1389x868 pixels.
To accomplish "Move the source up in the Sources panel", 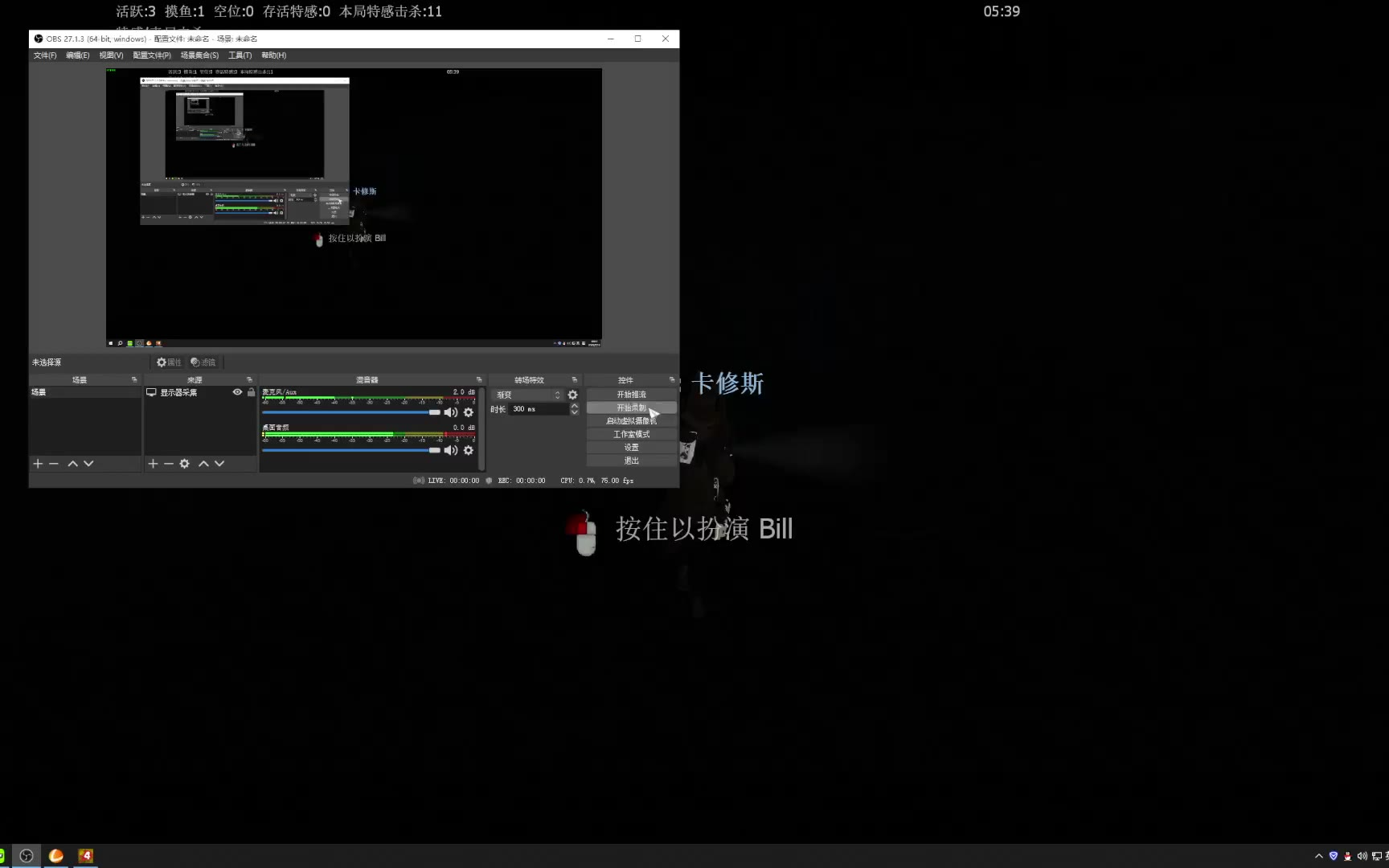I will coord(203,464).
